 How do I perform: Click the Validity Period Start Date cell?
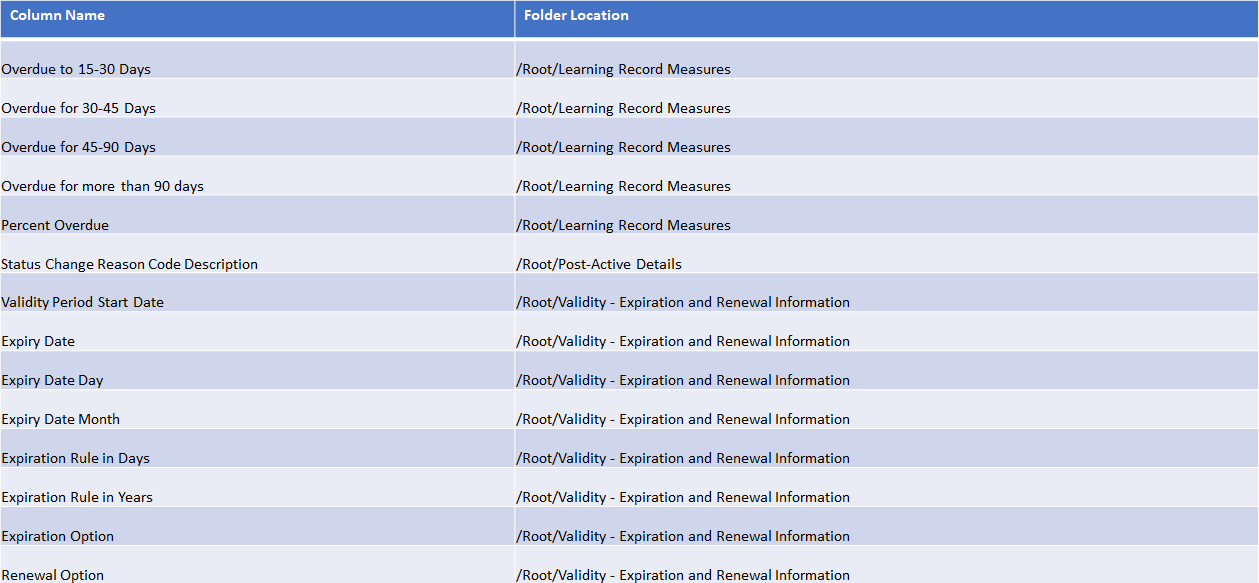tap(83, 302)
